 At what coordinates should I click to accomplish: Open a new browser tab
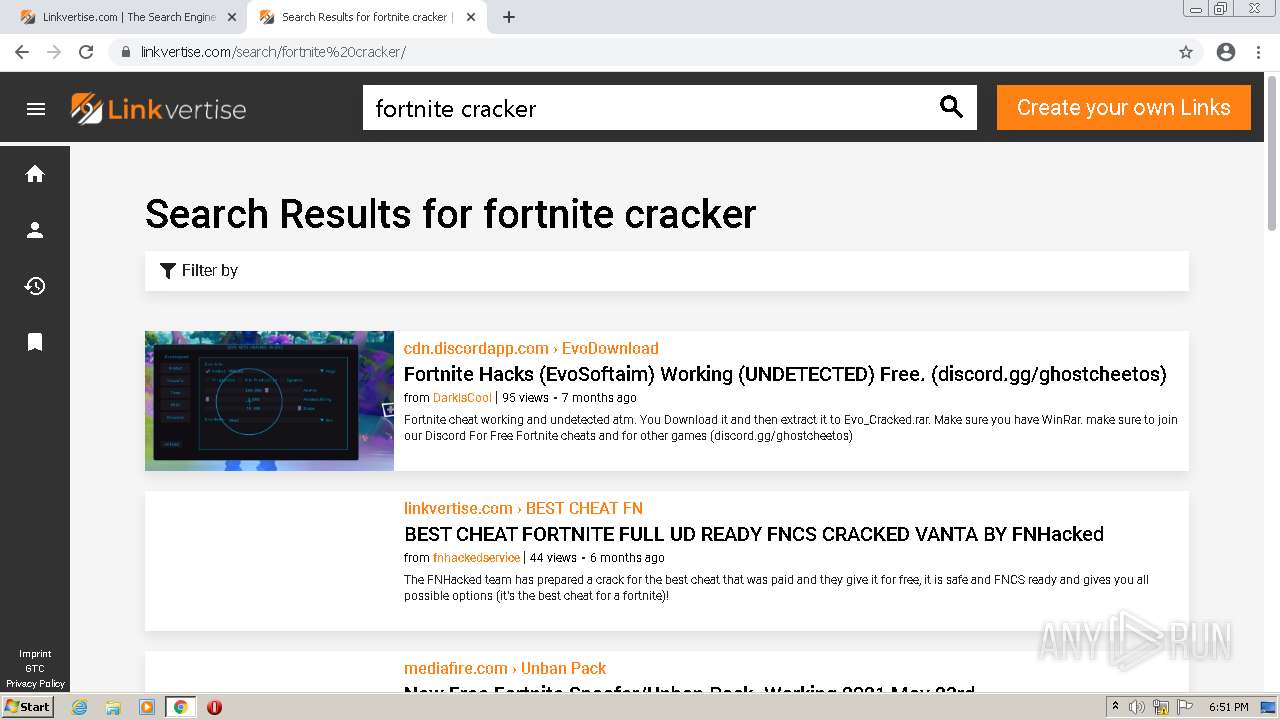(x=509, y=17)
